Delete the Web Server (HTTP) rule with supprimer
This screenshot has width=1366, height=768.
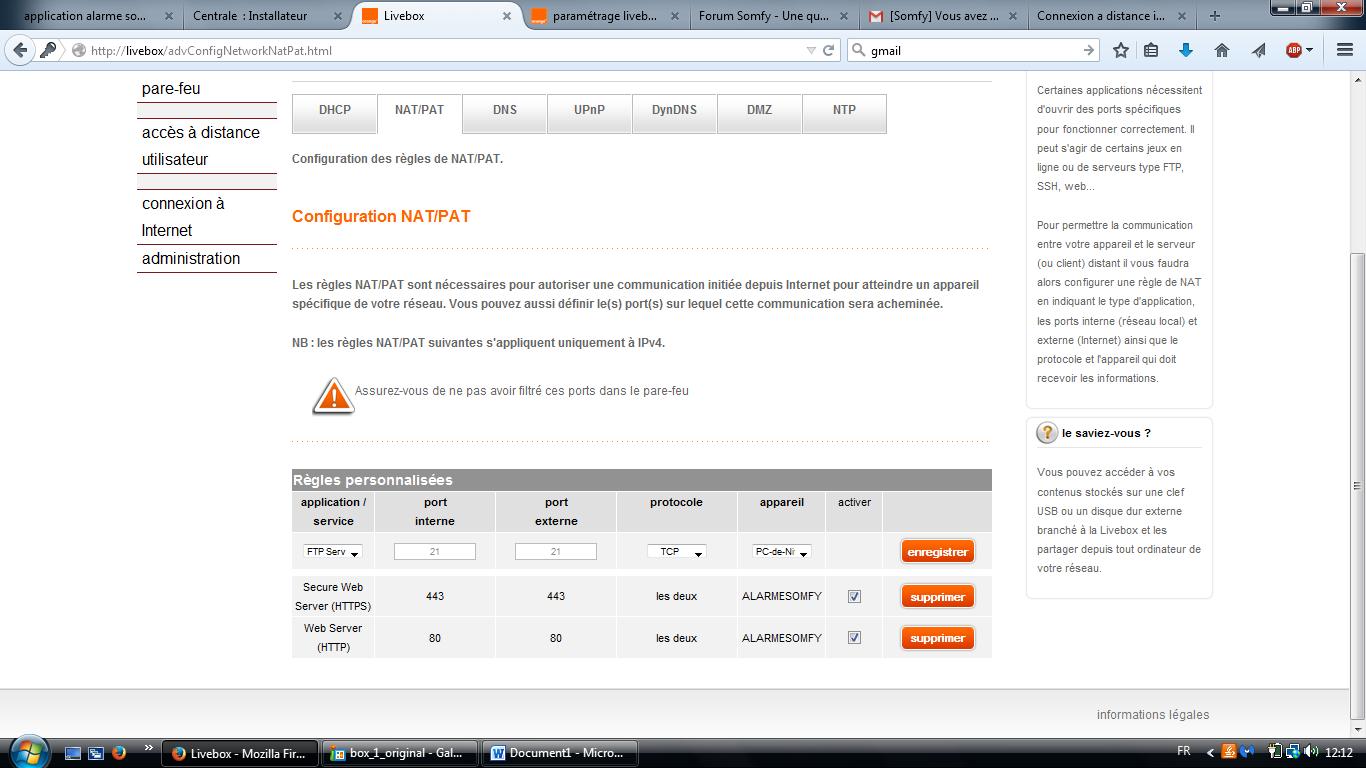[937, 638]
